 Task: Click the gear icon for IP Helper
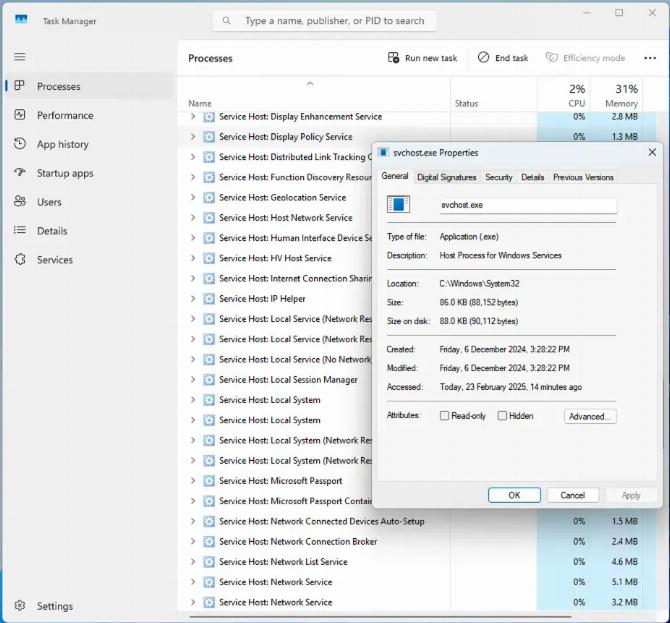click(x=209, y=299)
